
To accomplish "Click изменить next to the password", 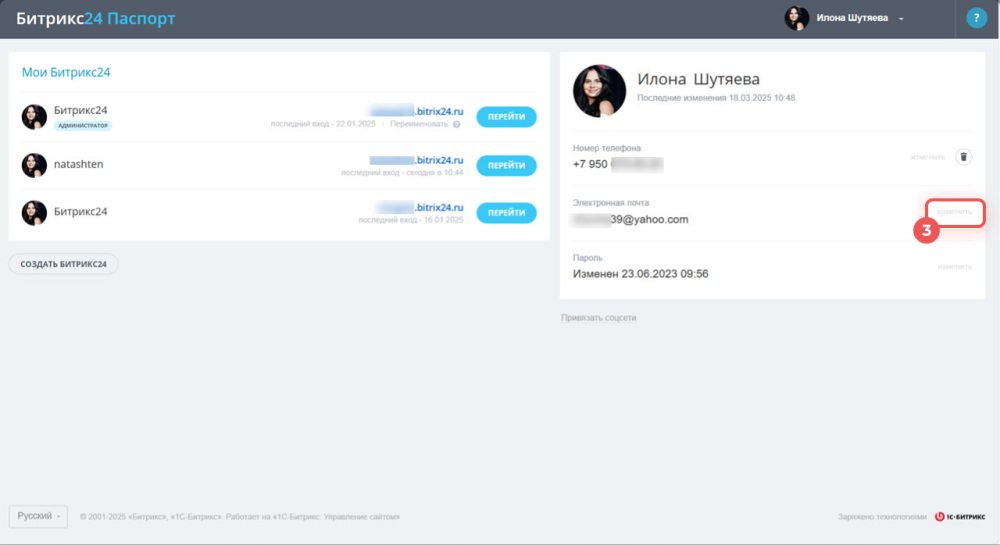I will (x=955, y=266).
